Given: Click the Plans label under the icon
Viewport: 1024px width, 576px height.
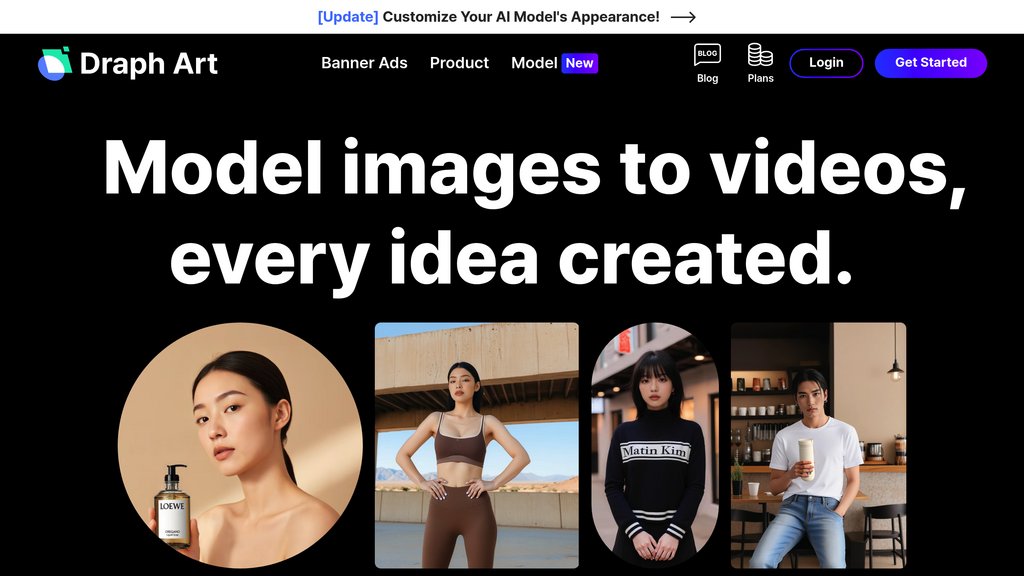Looking at the screenshot, I should click(x=760, y=78).
